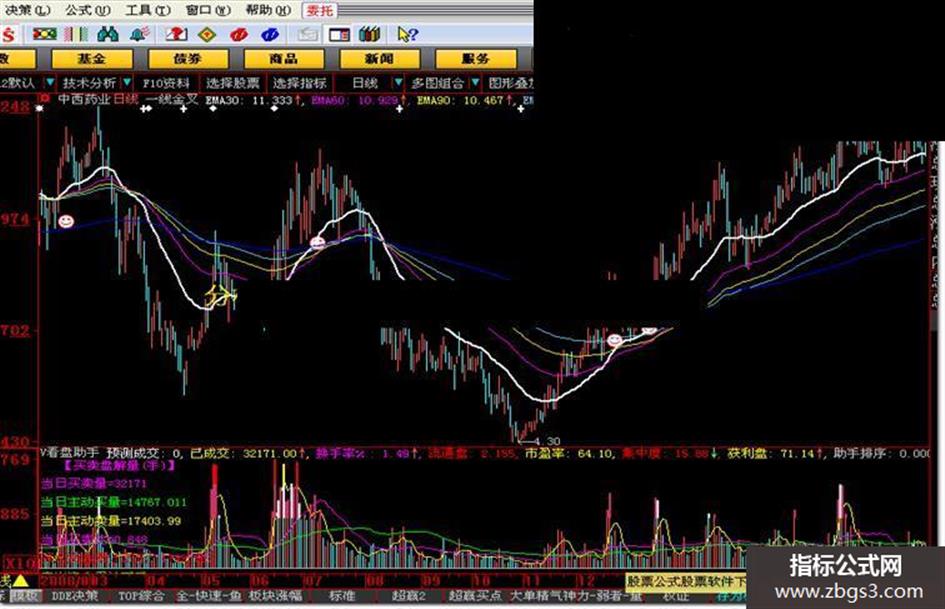Open the F10资料 tab

click(166, 83)
